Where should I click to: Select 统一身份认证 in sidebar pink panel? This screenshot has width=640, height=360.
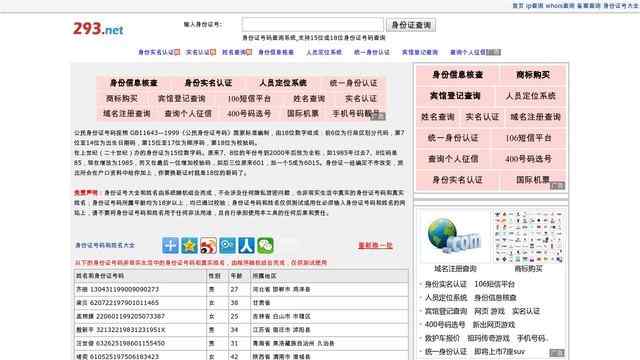click(453, 138)
